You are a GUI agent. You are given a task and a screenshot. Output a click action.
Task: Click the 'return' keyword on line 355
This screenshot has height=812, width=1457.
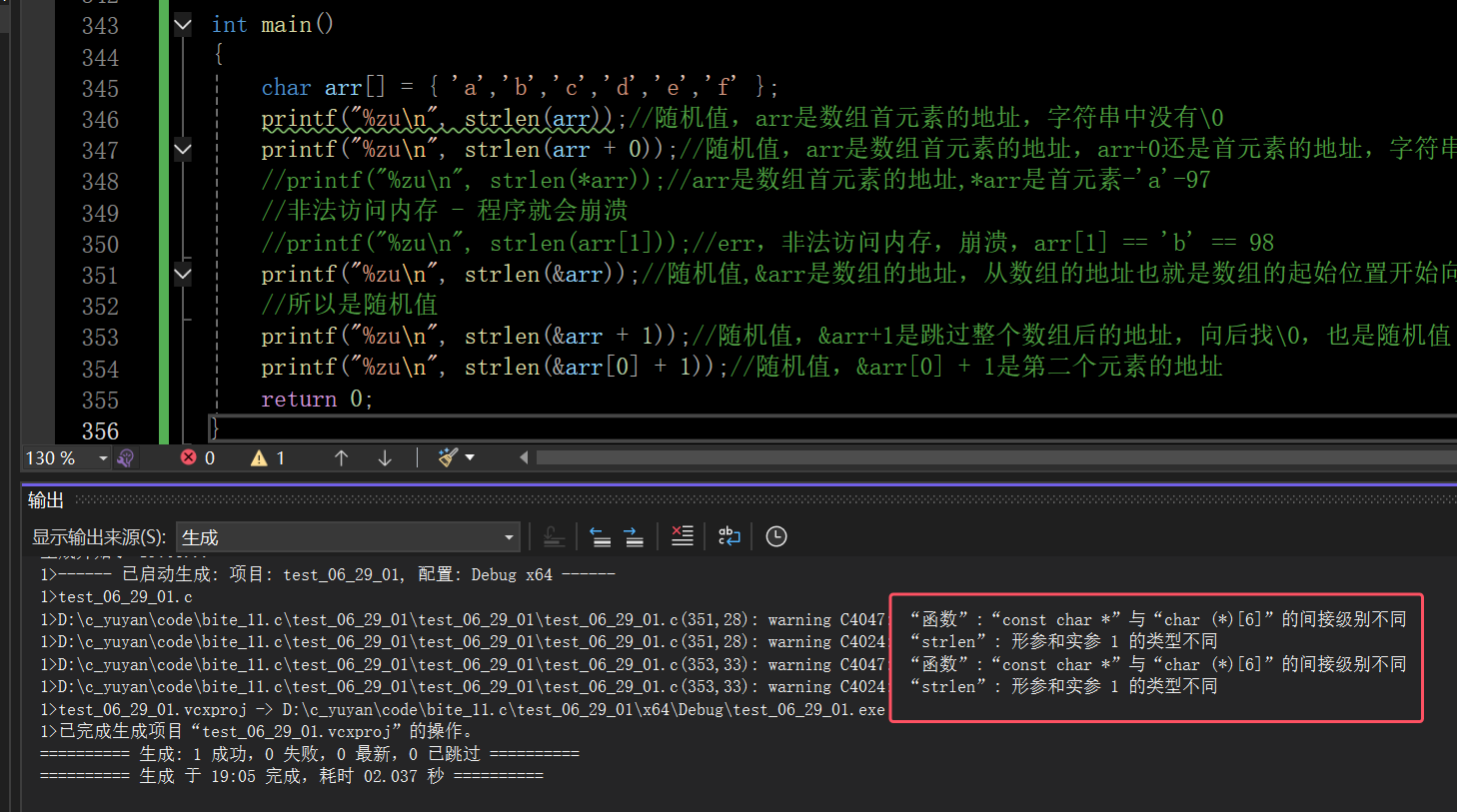tap(299, 400)
